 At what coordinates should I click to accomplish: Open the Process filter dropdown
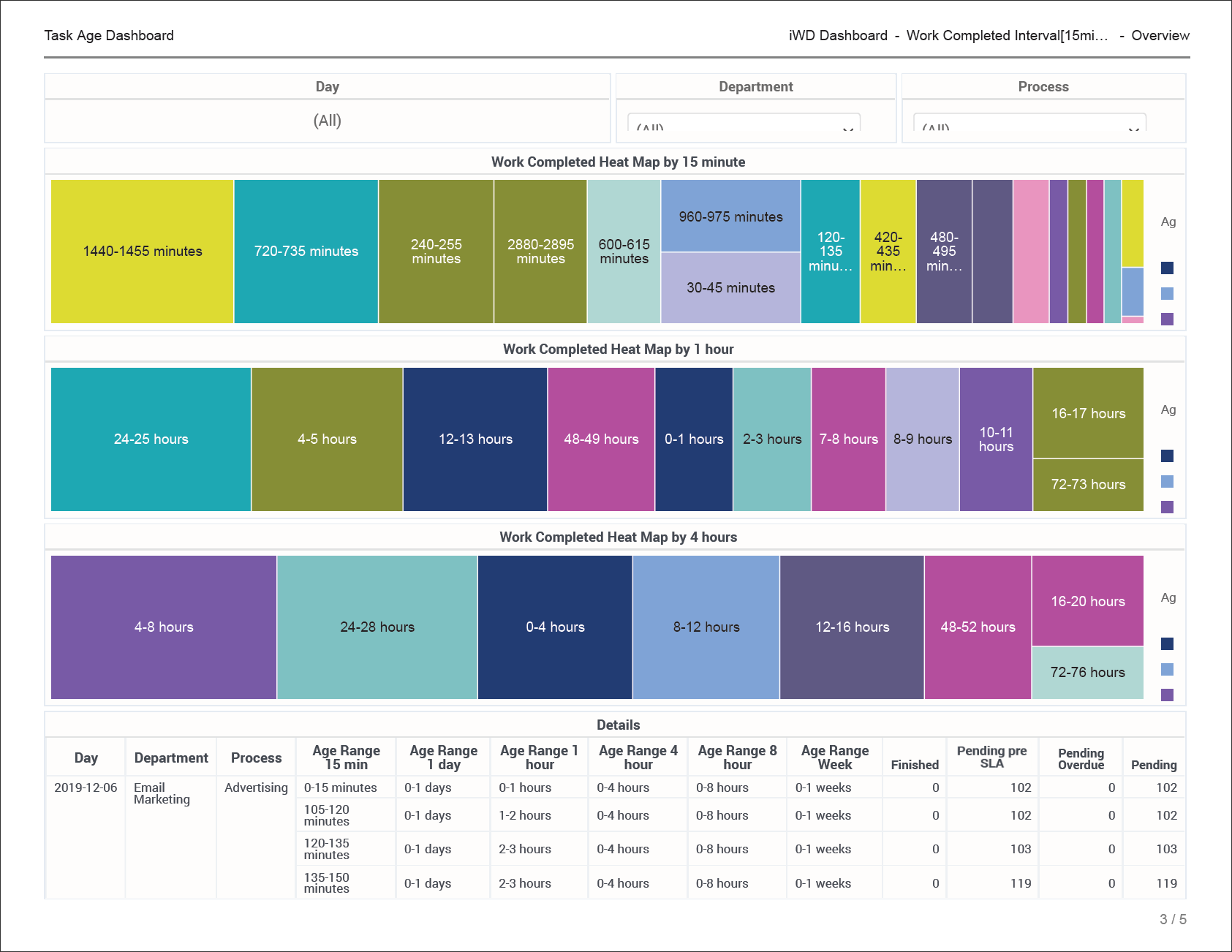click(1029, 124)
